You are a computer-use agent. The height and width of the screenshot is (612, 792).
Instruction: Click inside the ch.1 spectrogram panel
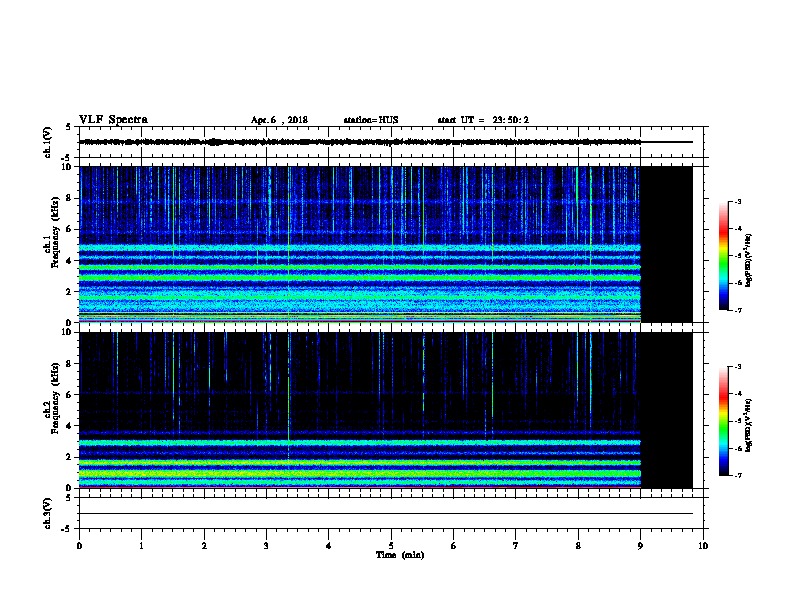[x=360, y=244]
